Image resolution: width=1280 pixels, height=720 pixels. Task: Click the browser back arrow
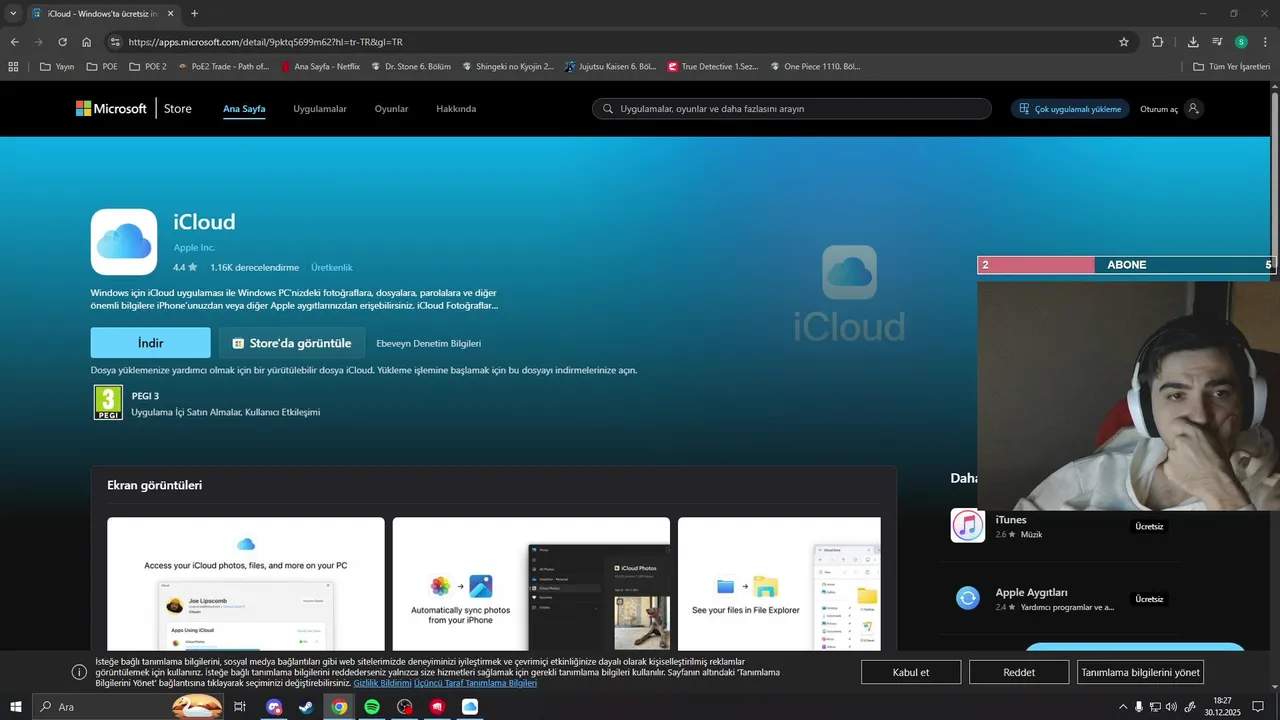(x=14, y=42)
